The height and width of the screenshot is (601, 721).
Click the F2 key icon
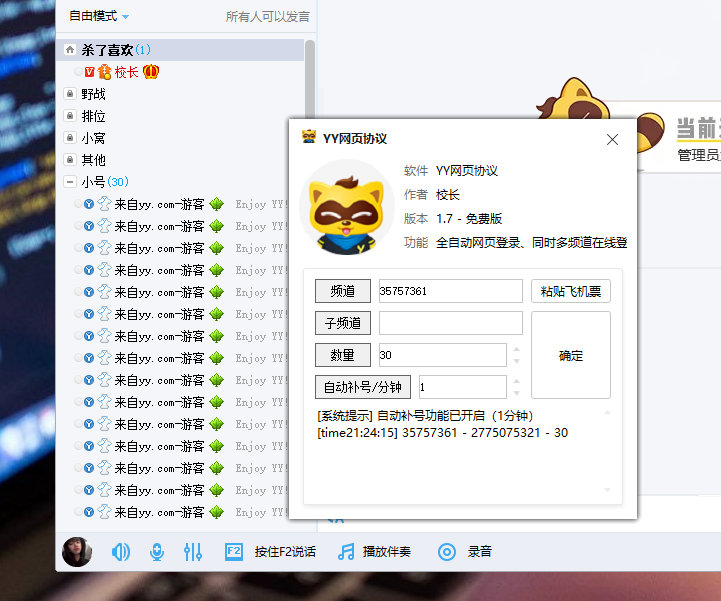pos(234,552)
